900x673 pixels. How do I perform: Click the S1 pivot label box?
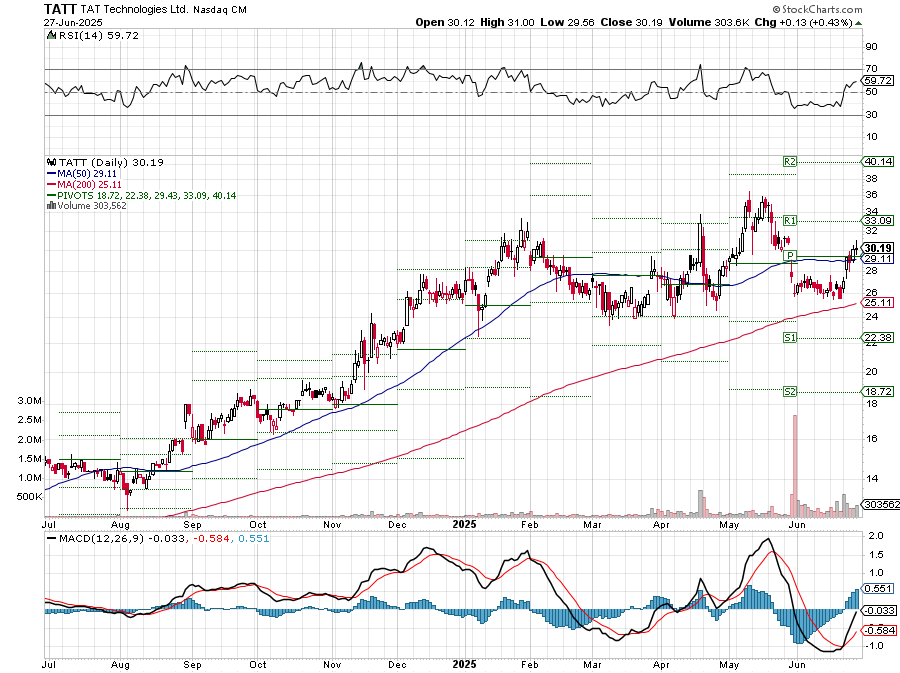click(x=790, y=337)
